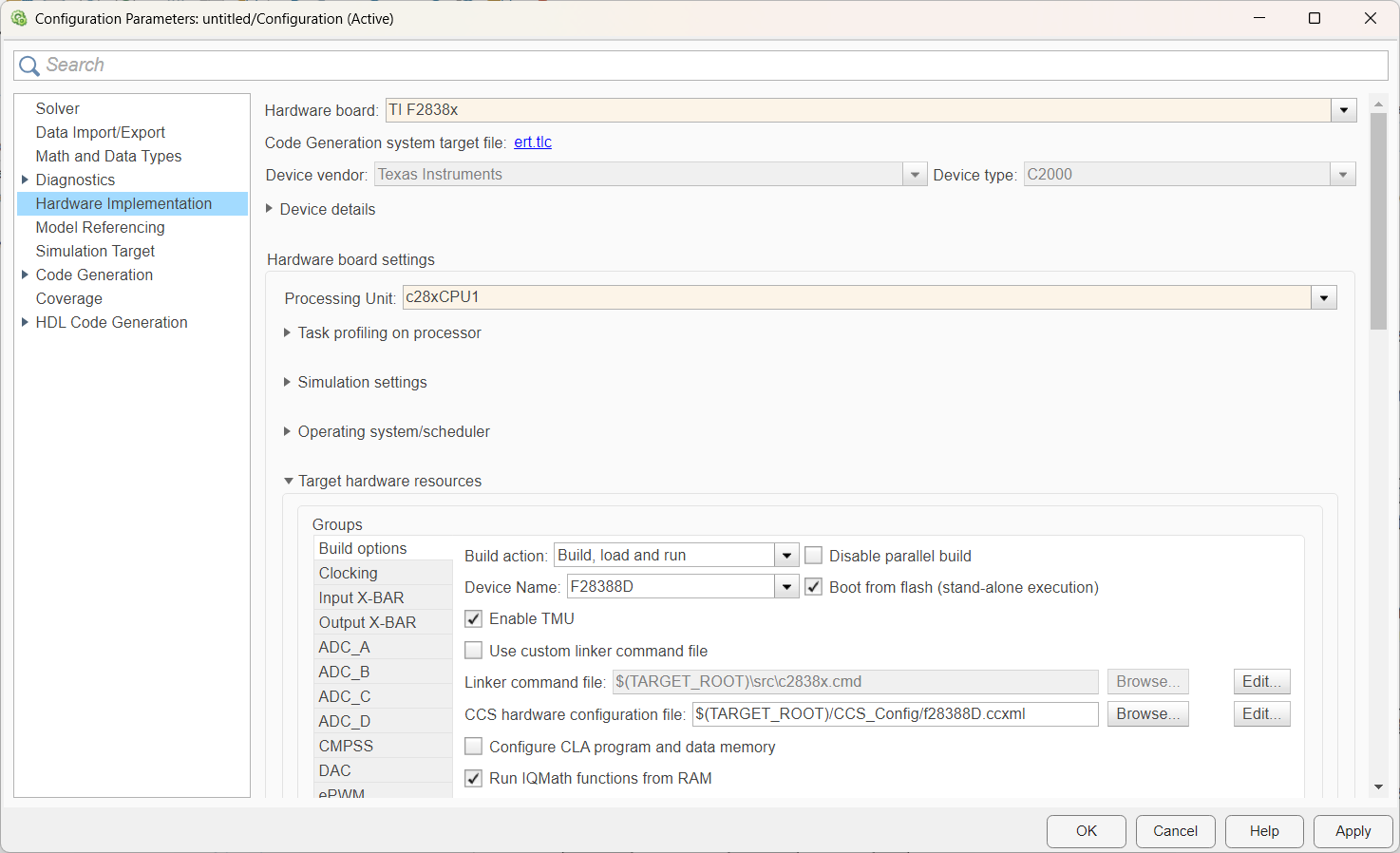
Task: Toggle the Enable TMU checkbox
Action: coord(474,619)
